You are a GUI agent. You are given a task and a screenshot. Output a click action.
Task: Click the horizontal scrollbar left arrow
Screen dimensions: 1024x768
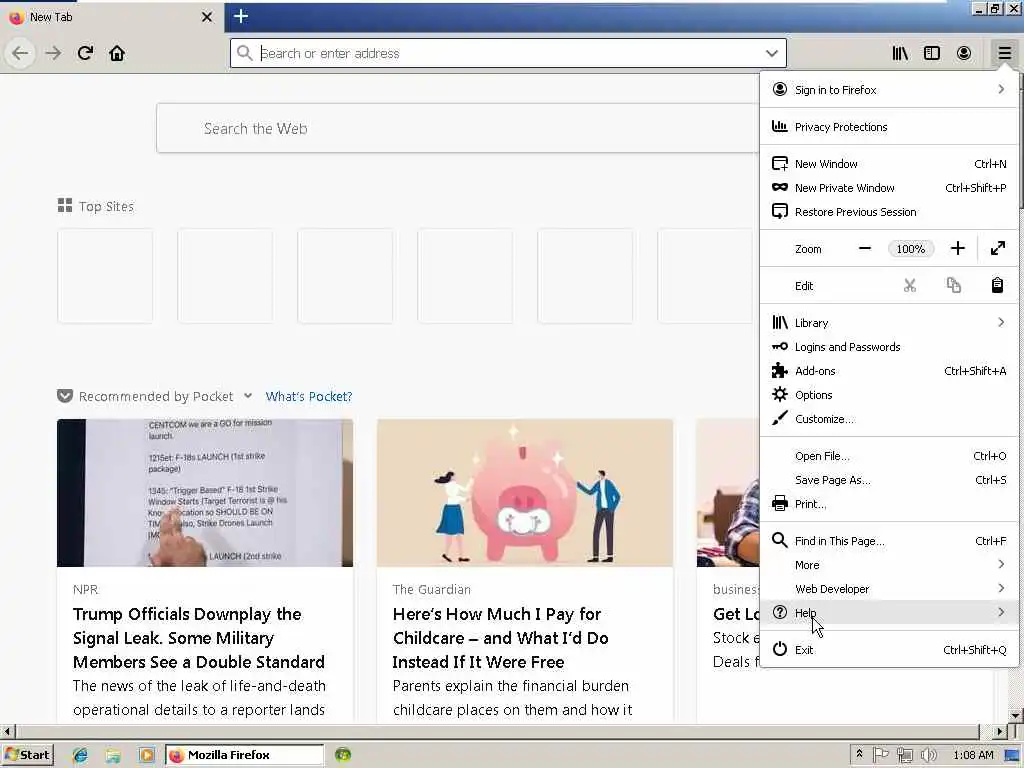pos(7,731)
